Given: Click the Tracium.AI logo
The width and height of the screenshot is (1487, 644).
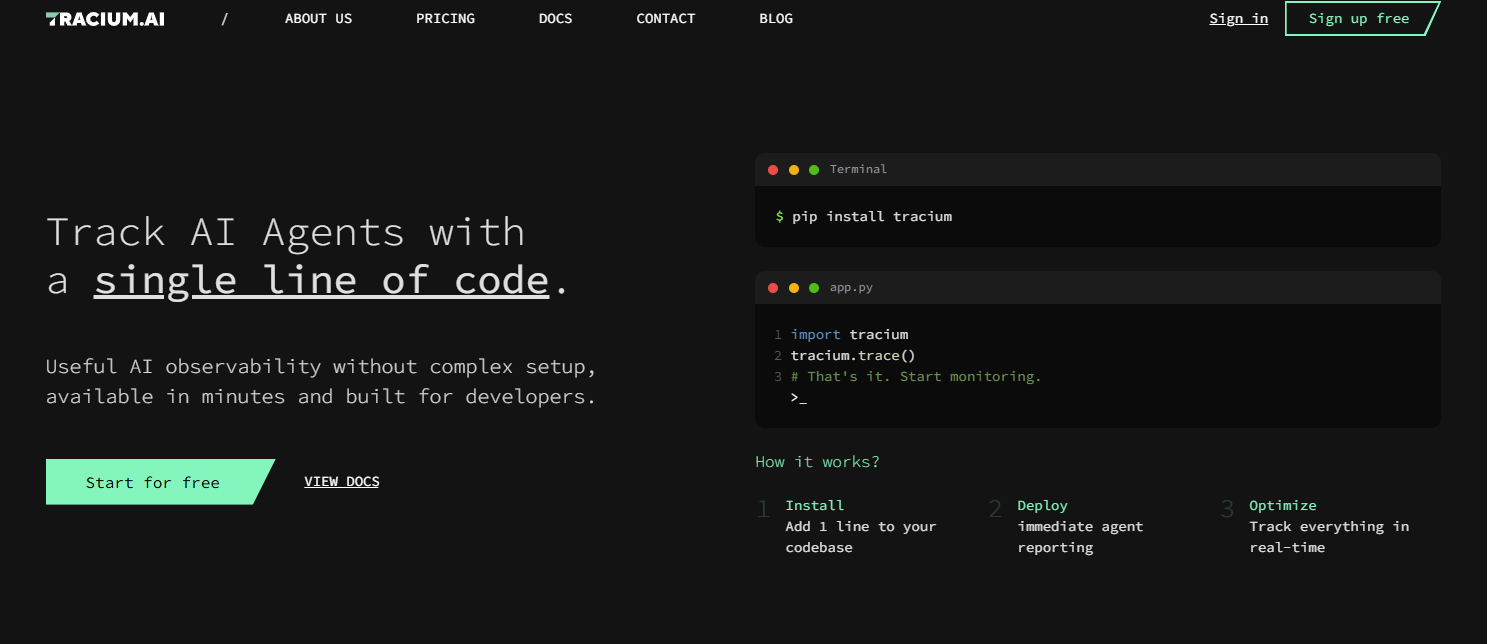Looking at the screenshot, I should tap(105, 18).
